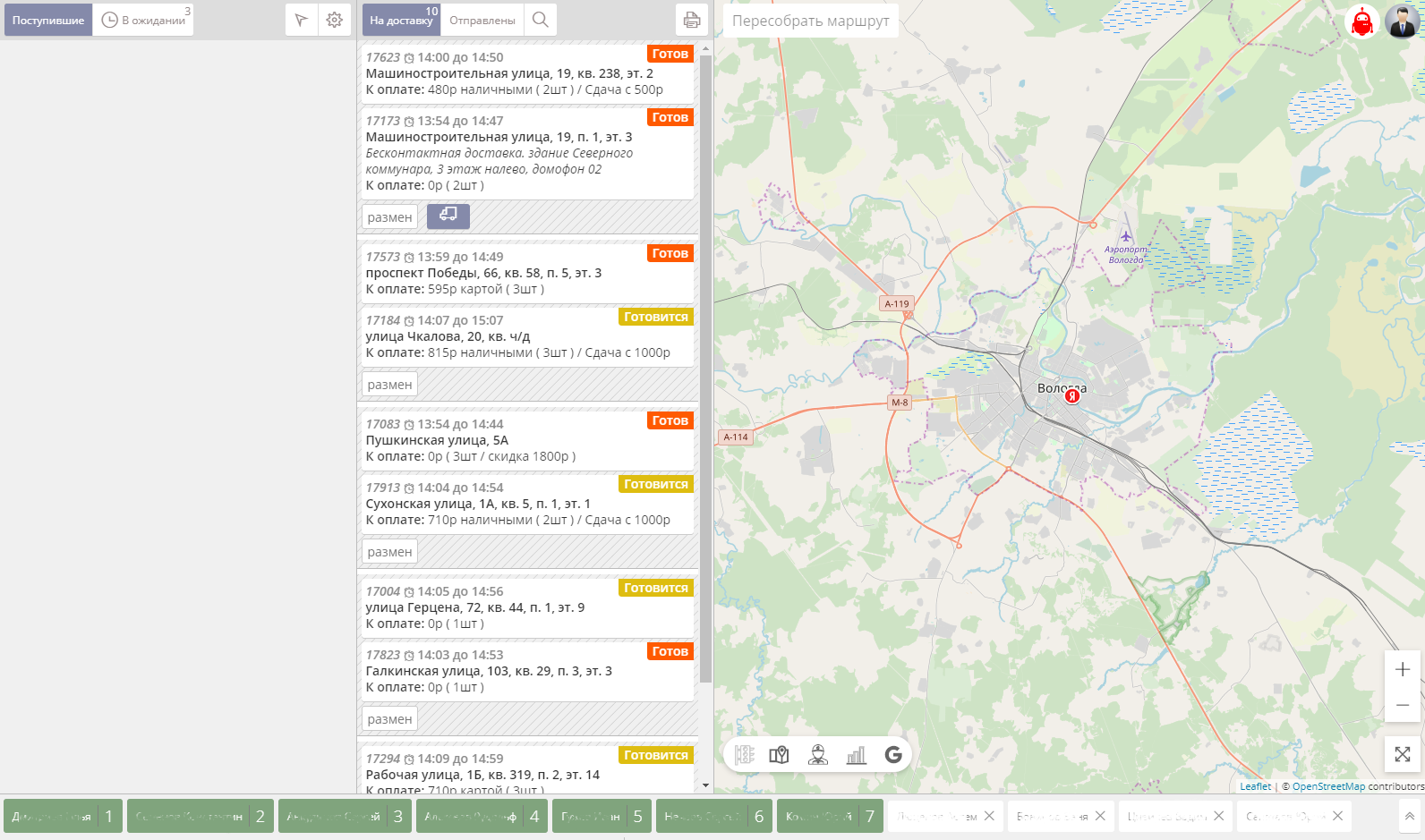This screenshot has width=1425, height=840.
Task: Click the cursor selection tool icon
Action: point(302,20)
